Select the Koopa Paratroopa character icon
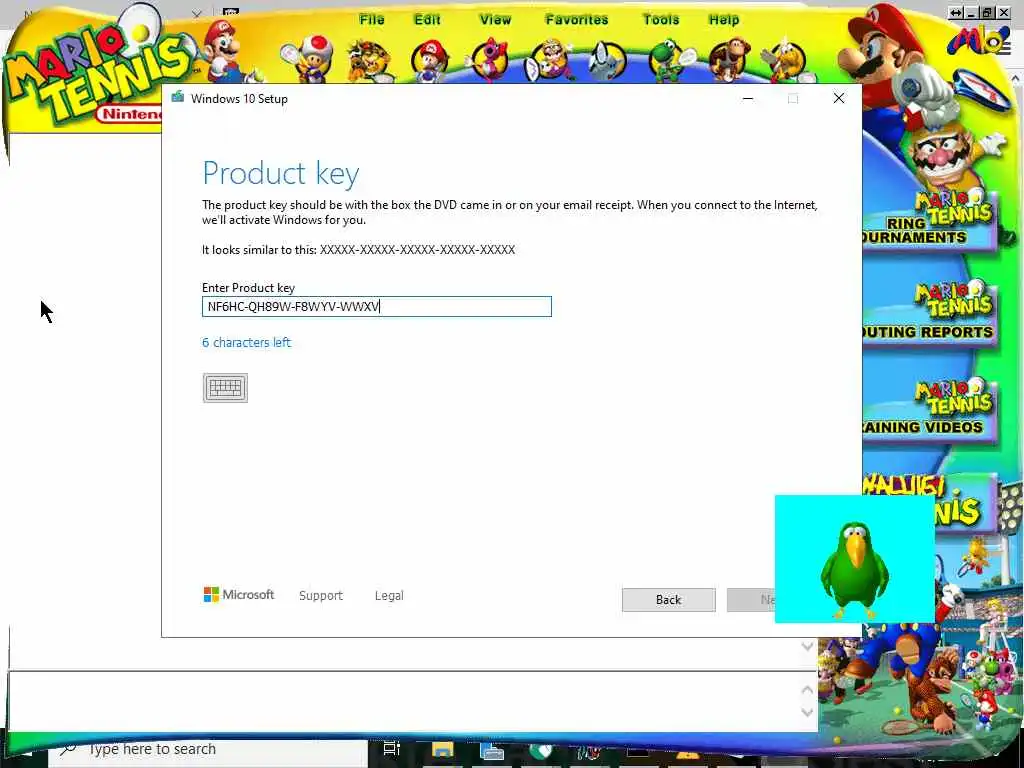Image resolution: width=1024 pixels, height=768 pixels. [786, 61]
